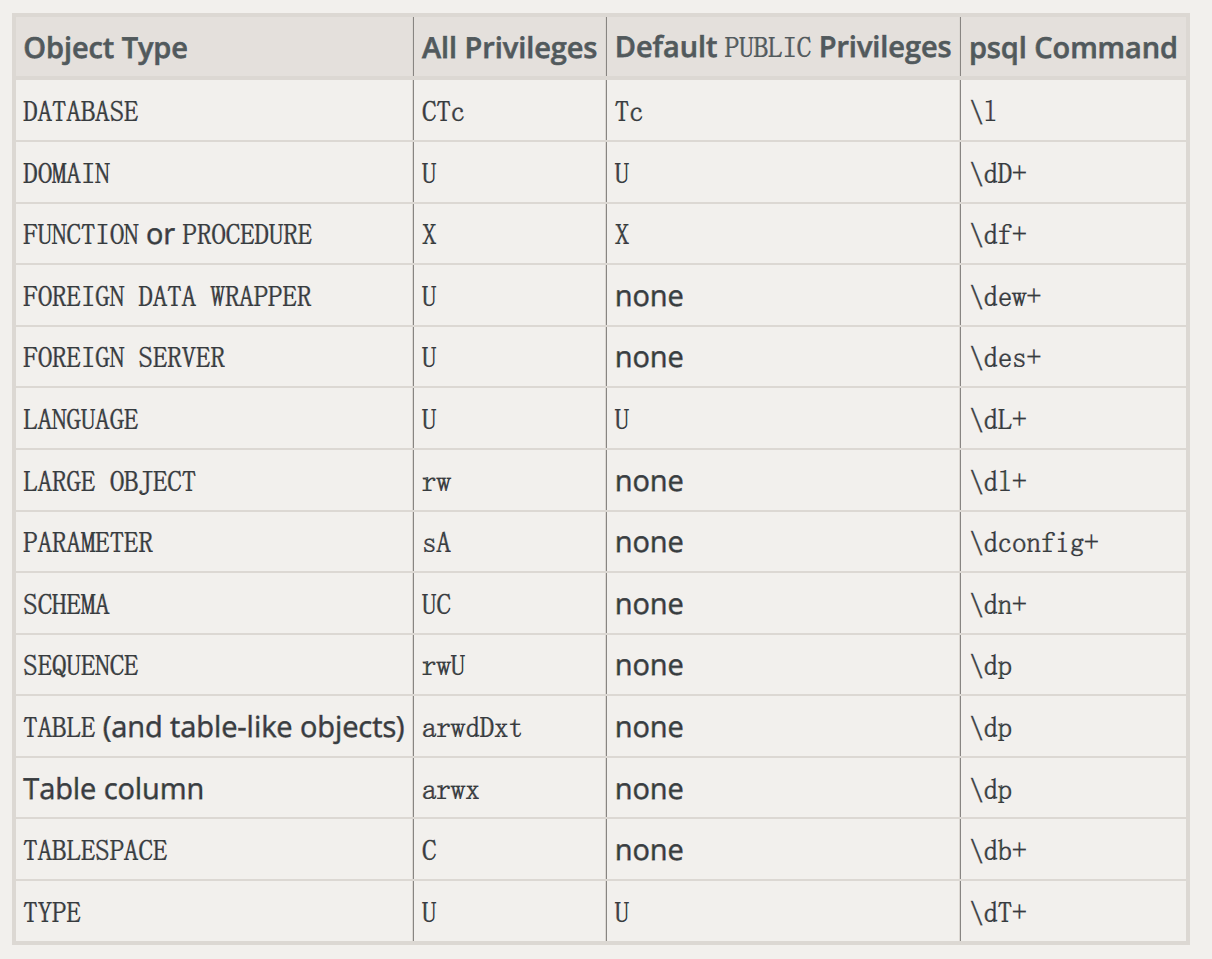
Task: Select the arwdDxt privileges text
Action: [472, 728]
